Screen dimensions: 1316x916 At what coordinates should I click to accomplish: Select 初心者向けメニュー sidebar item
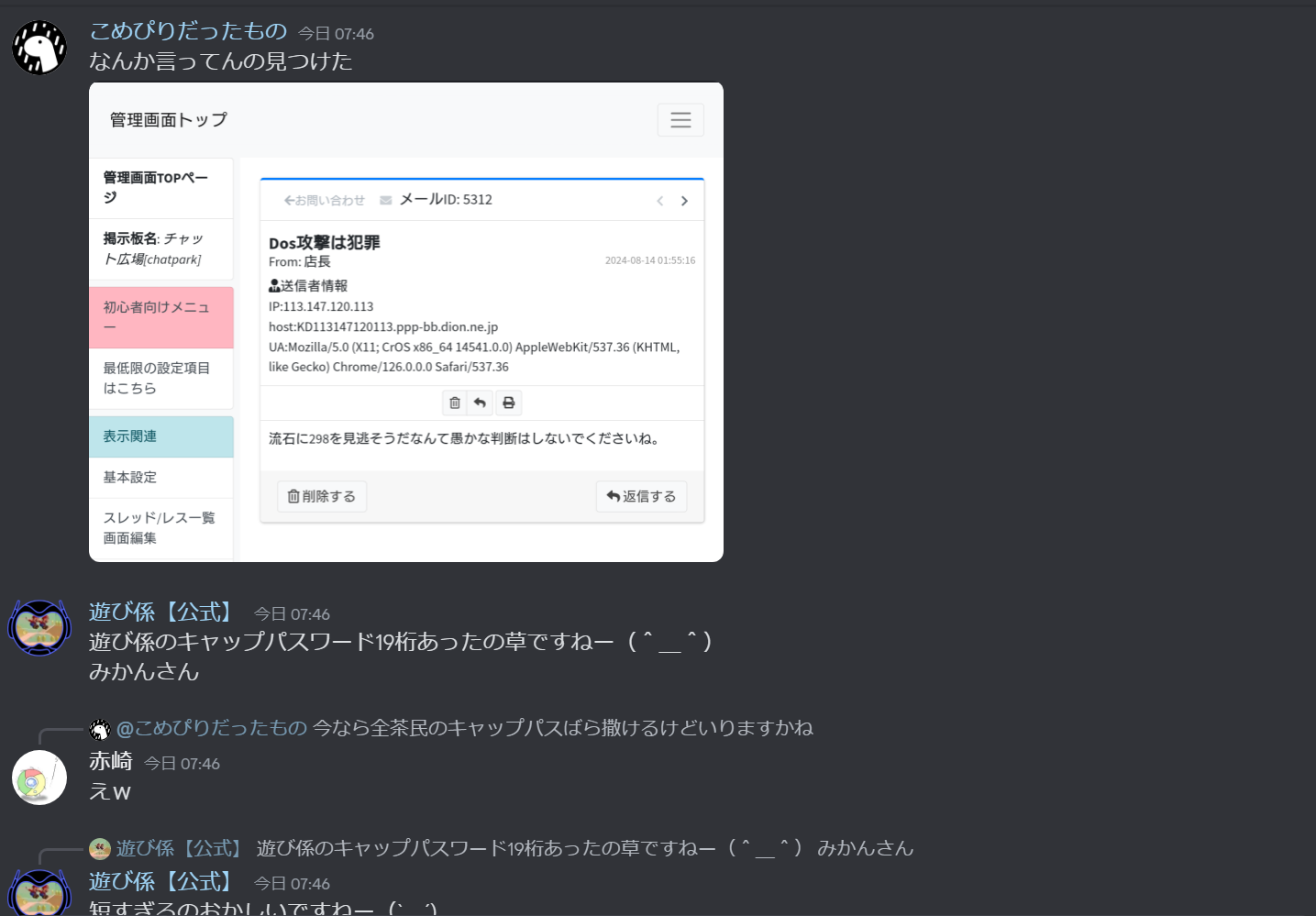pyautogui.click(x=161, y=317)
